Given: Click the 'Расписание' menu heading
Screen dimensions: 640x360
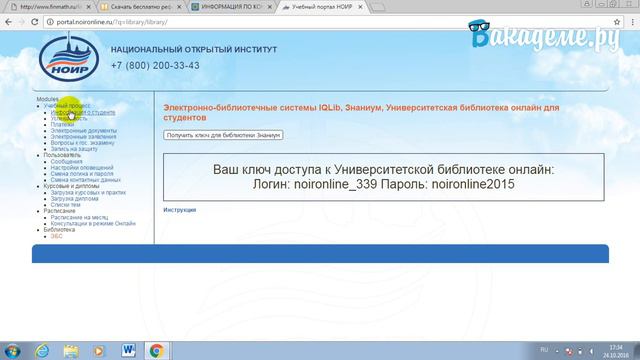Looking at the screenshot, I should click(x=60, y=211).
